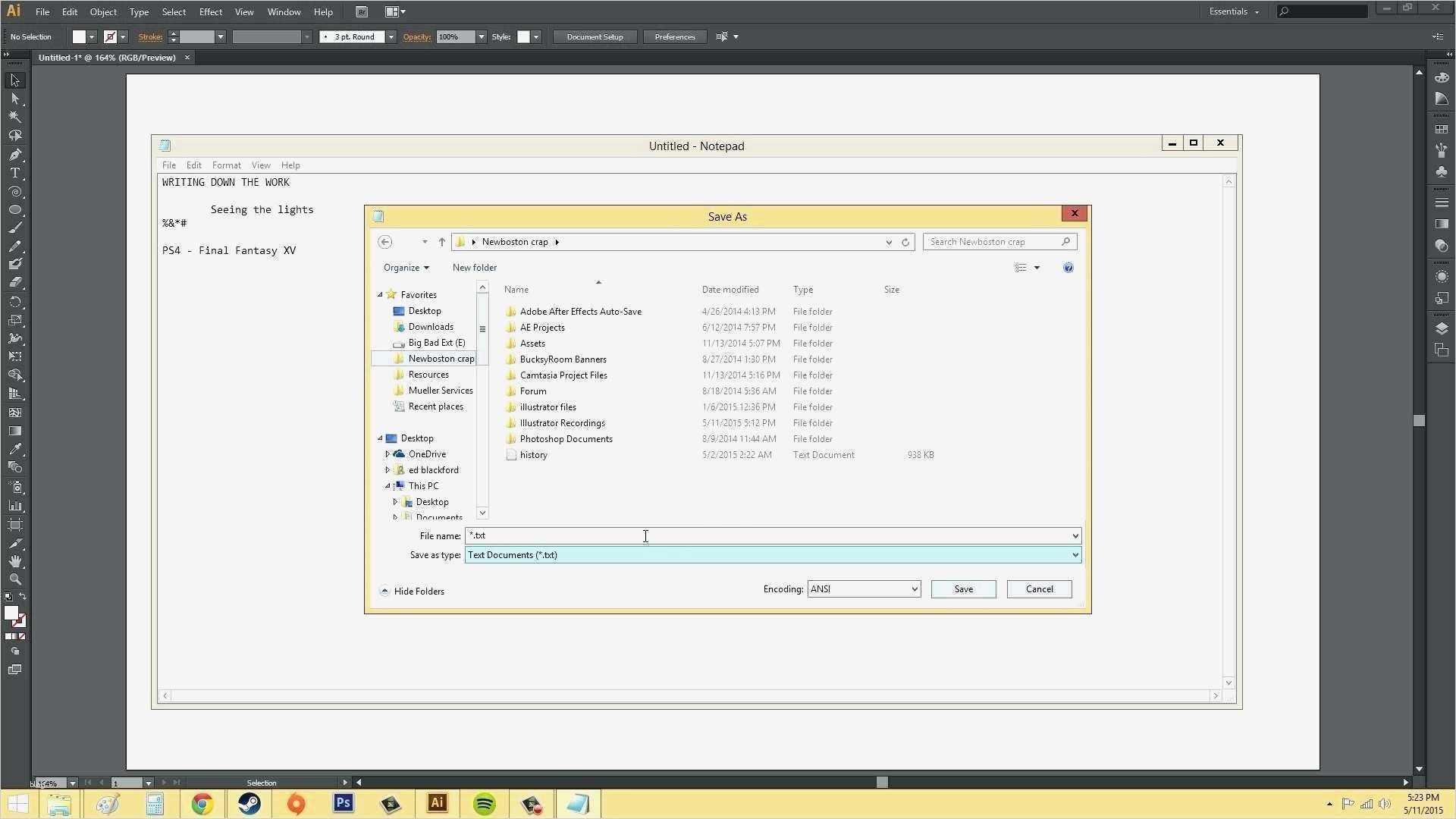
Task: Select the Magic Wand tool
Action: [15, 117]
